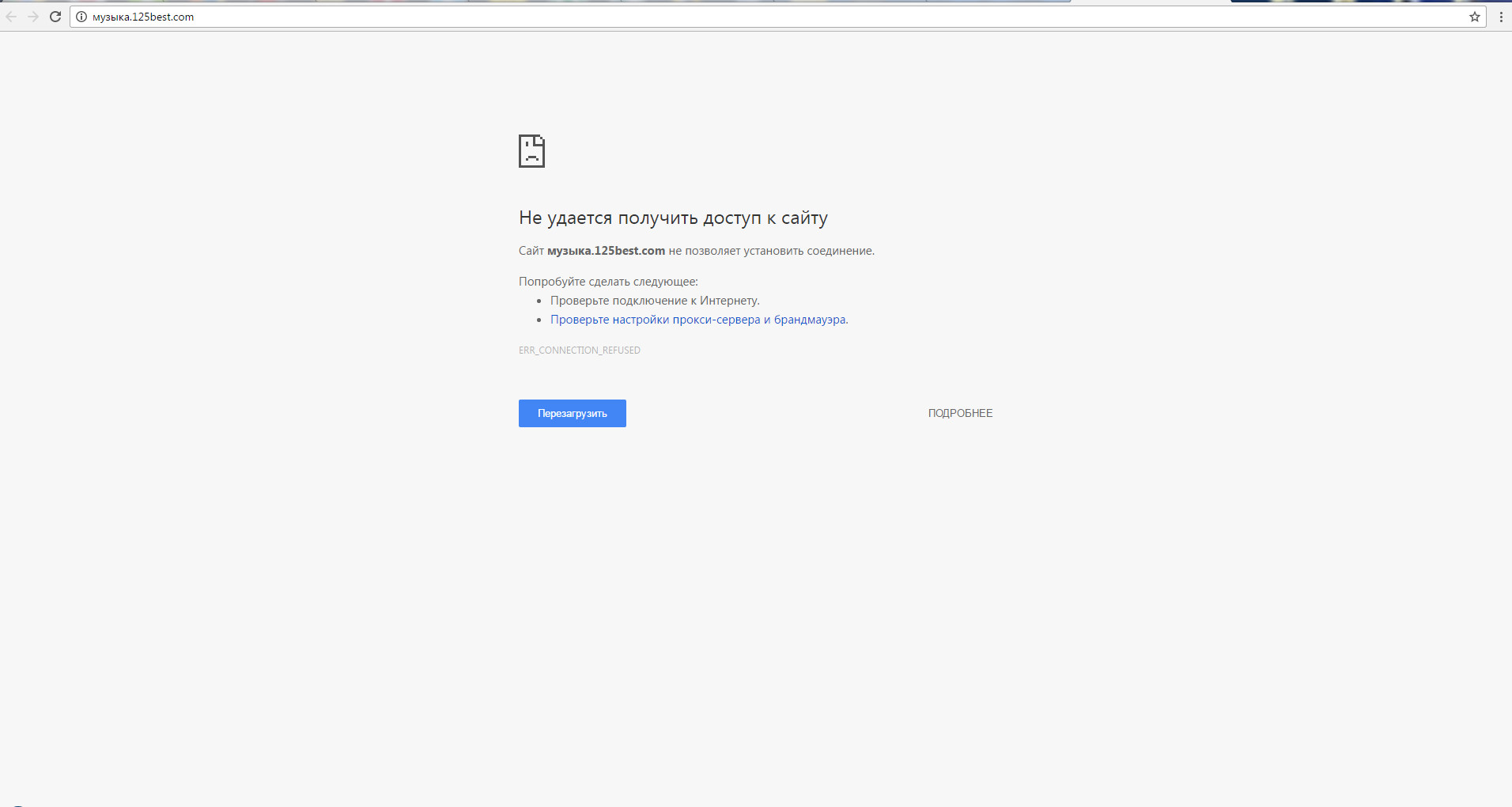This screenshot has height=807, width=1512.
Task: Click the ERR_CONNECTION_REFUSED error code
Action: click(579, 350)
